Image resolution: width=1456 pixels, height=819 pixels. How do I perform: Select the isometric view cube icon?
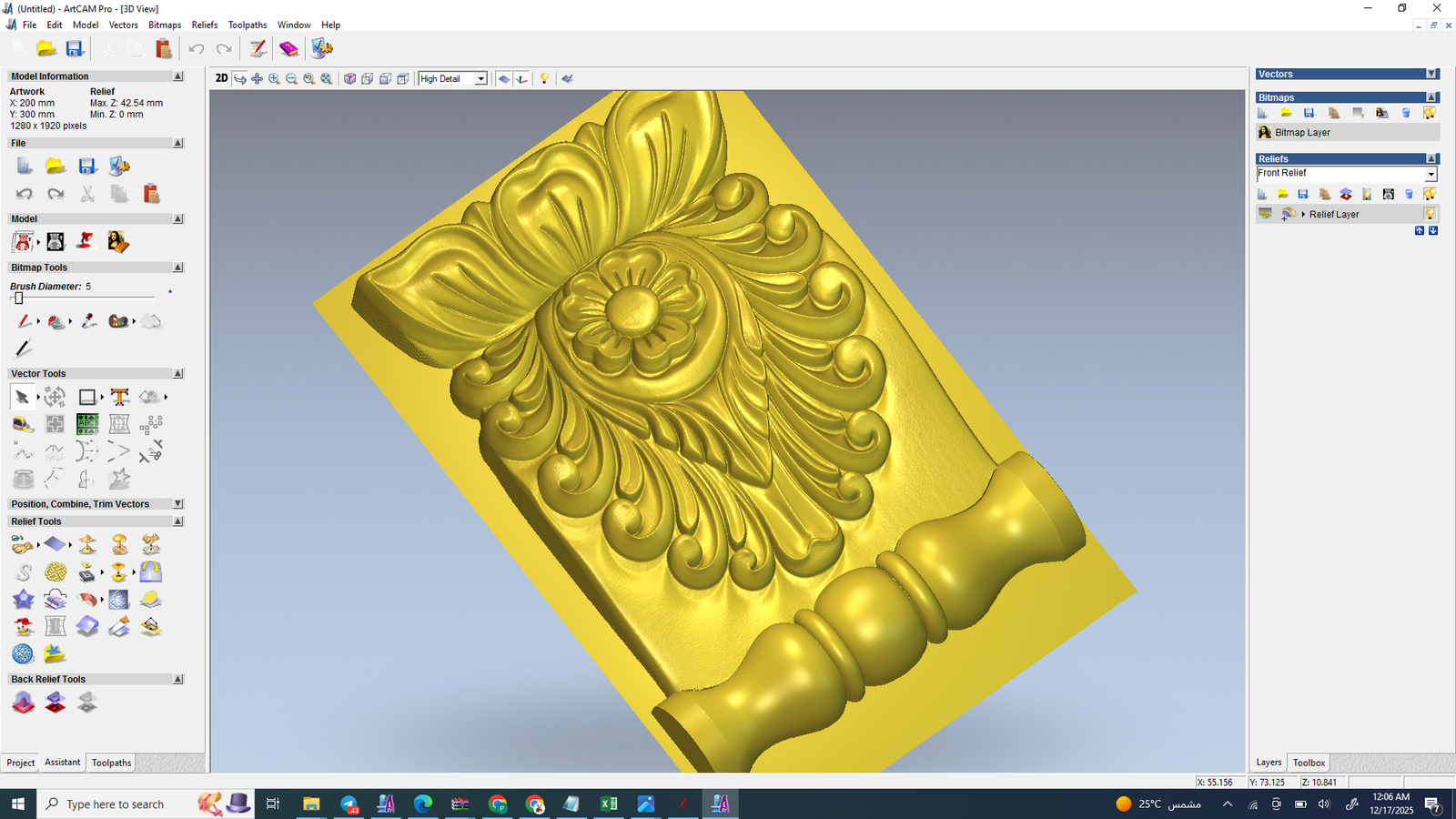(x=349, y=79)
